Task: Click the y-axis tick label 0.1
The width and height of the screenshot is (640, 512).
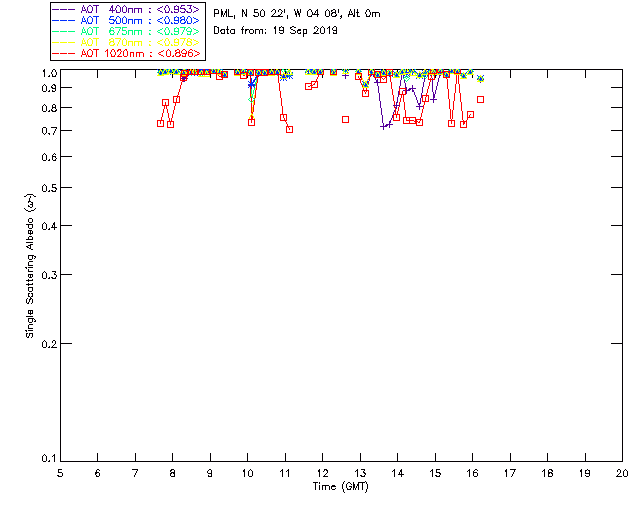Action: [x=49, y=459]
